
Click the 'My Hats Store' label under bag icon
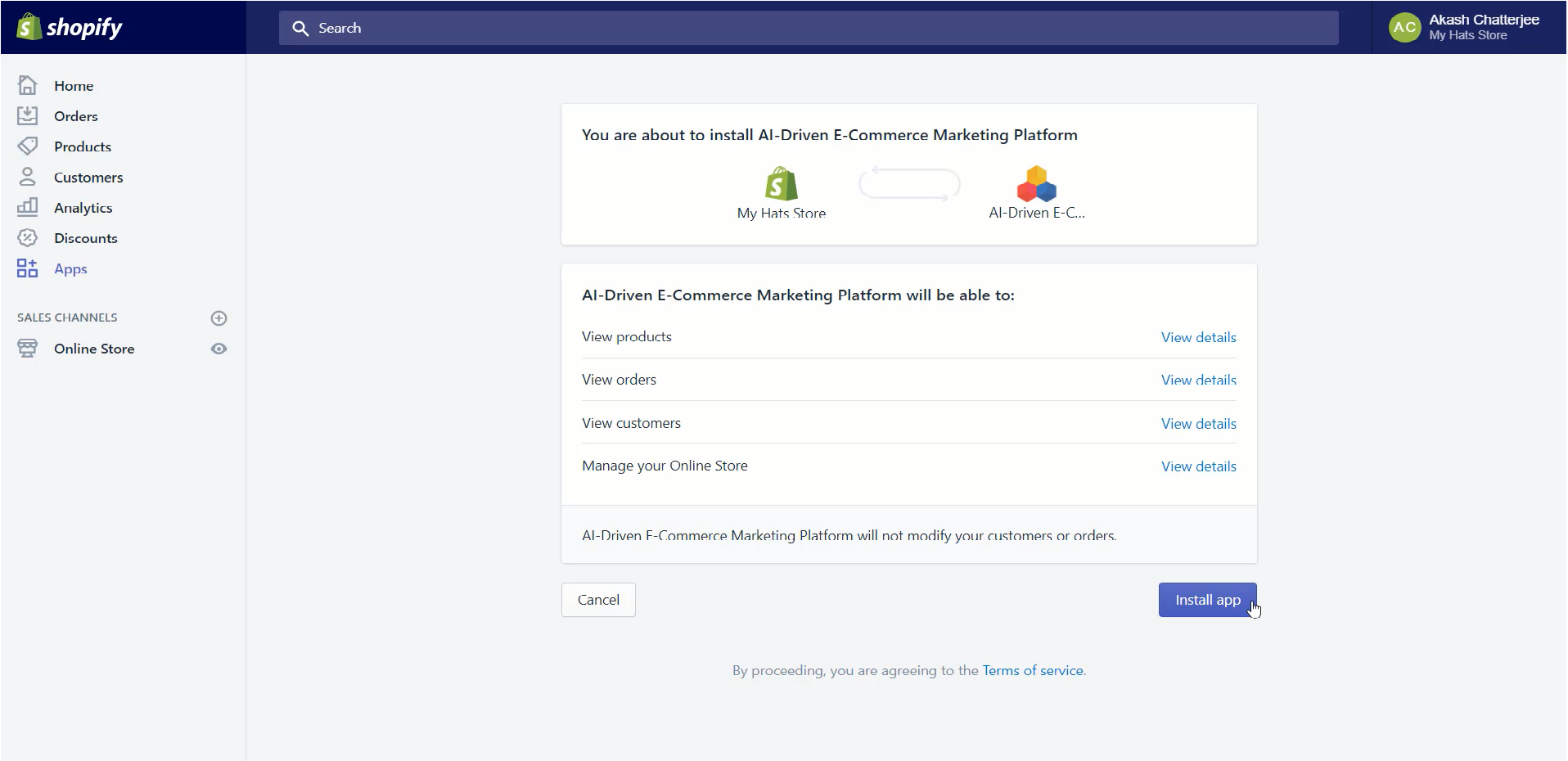click(x=782, y=213)
